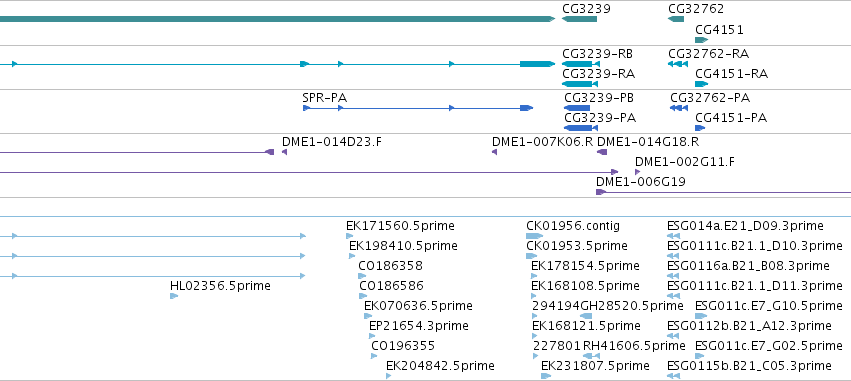The image size is (851, 381).
Task: Open the CK01953.5prime EST label
Action: 577,246
